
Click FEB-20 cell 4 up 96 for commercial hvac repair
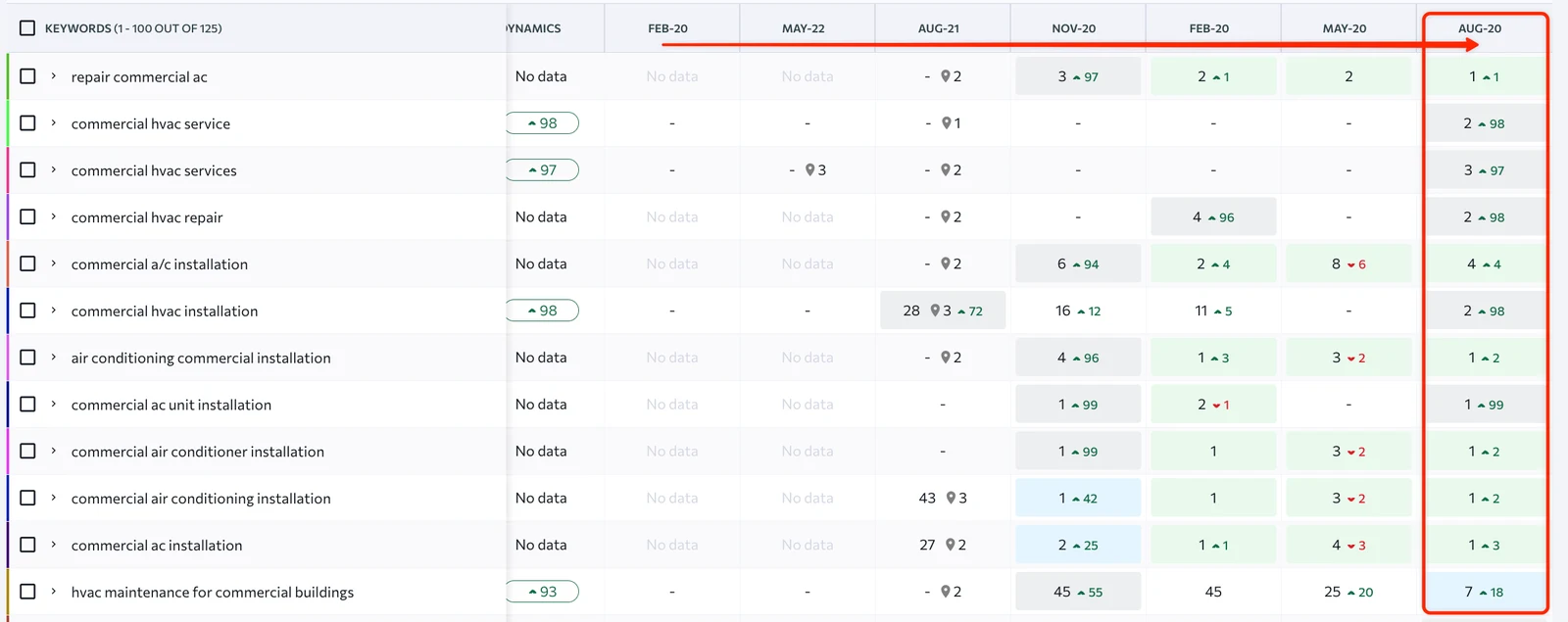tap(1213, 216)
